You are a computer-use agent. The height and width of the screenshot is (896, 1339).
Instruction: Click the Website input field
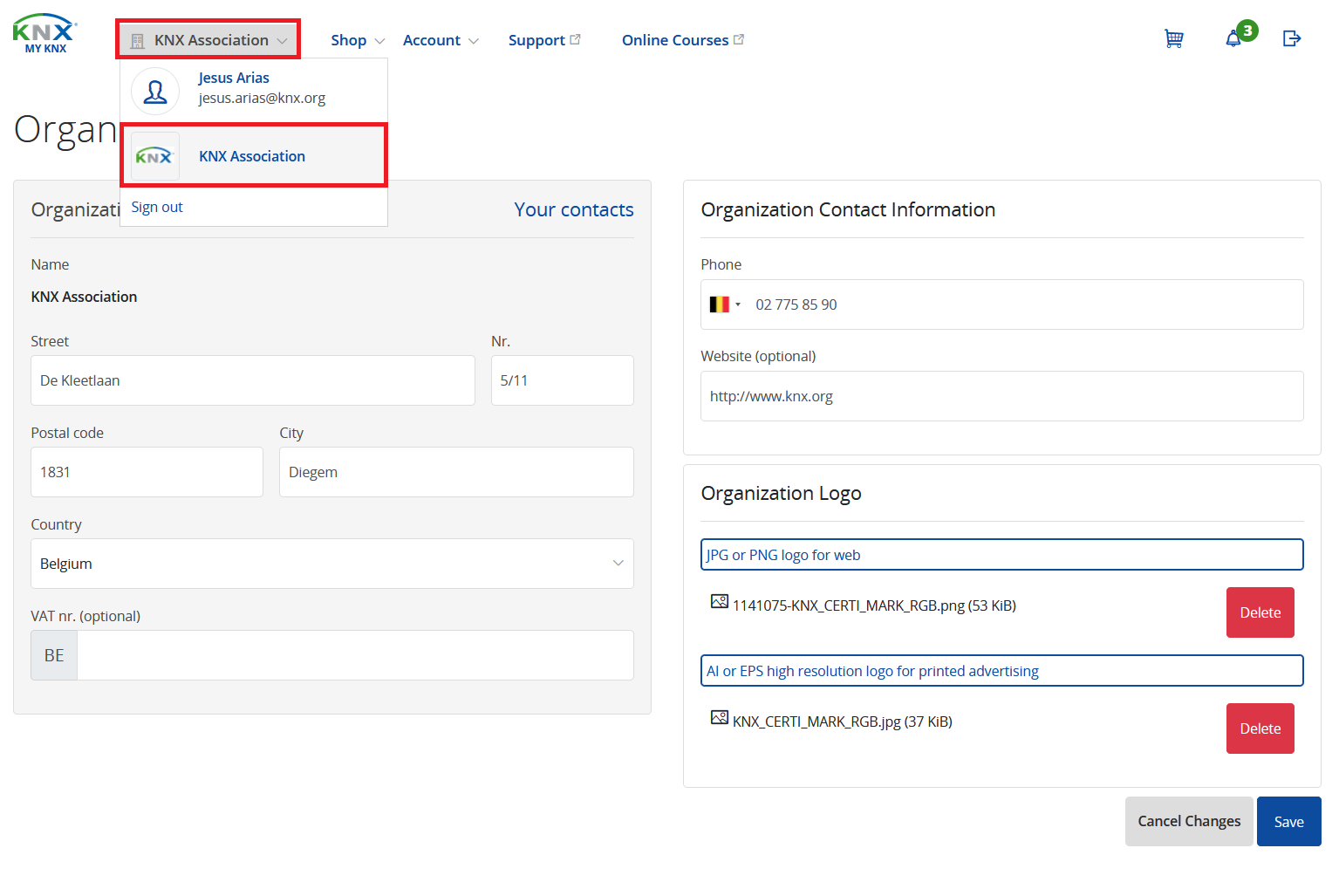click(1002, 396)
